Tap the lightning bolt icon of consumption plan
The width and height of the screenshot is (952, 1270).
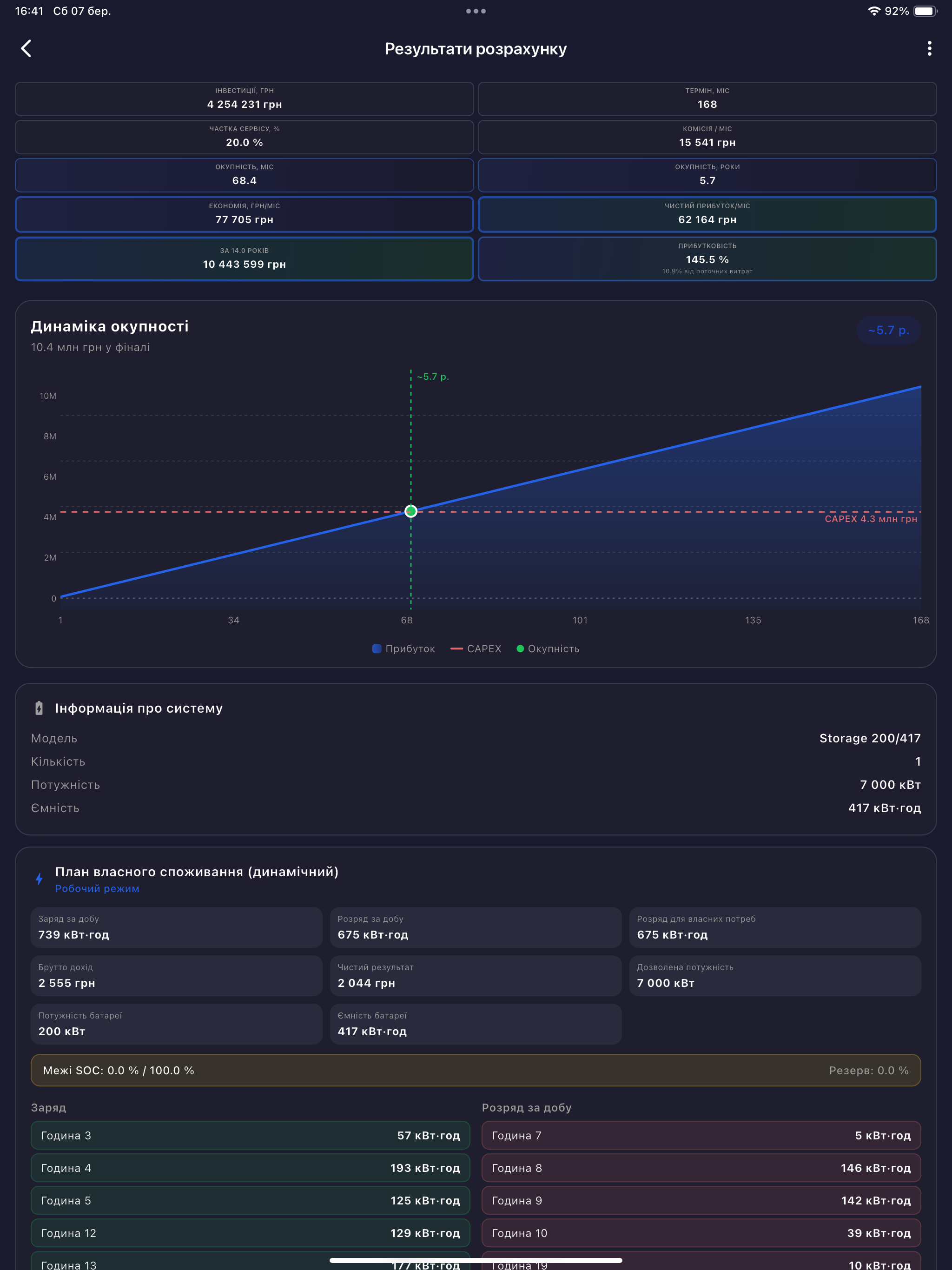click(x=39, y=879)
